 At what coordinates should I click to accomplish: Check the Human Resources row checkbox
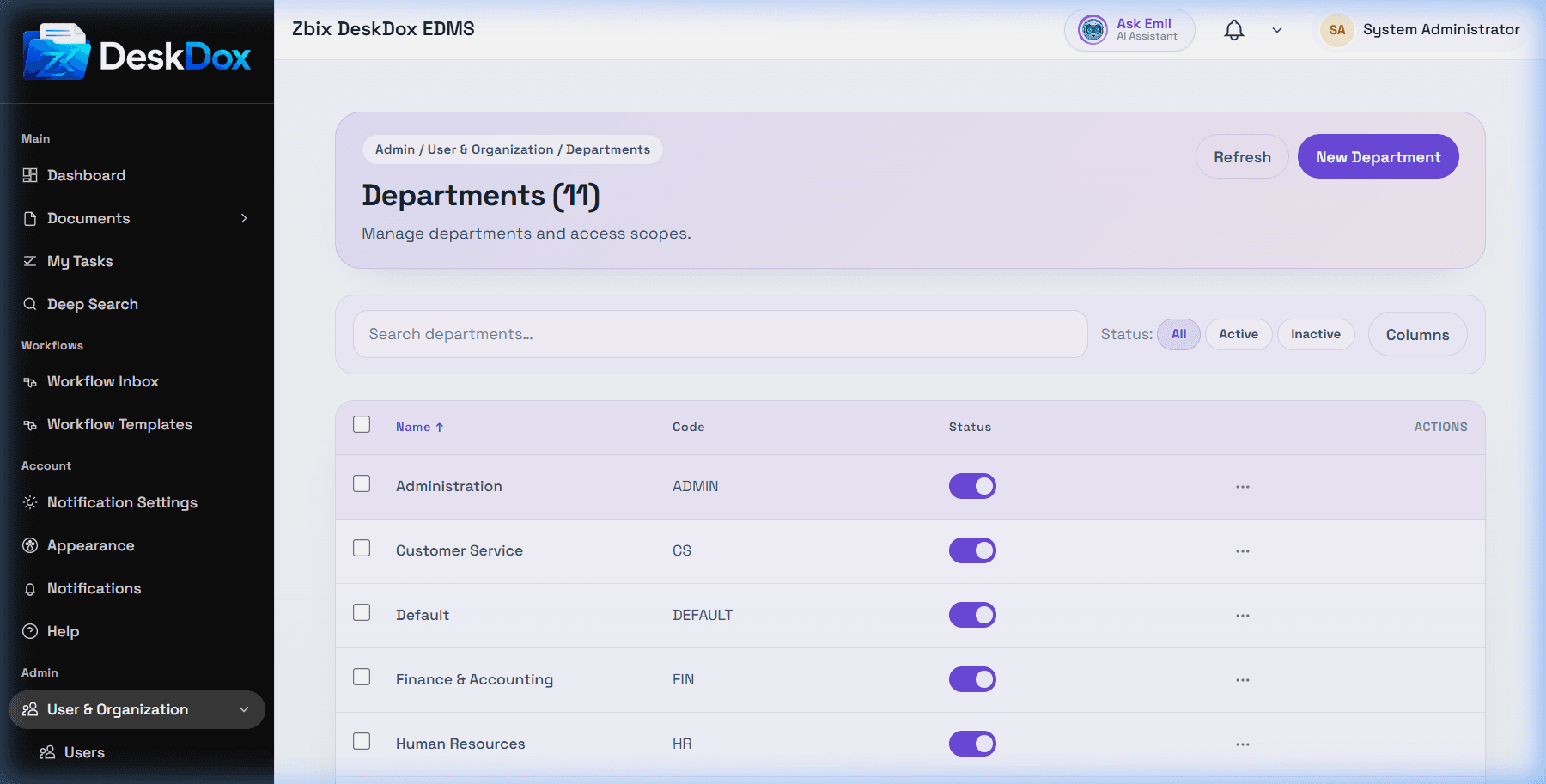point(362,741)
